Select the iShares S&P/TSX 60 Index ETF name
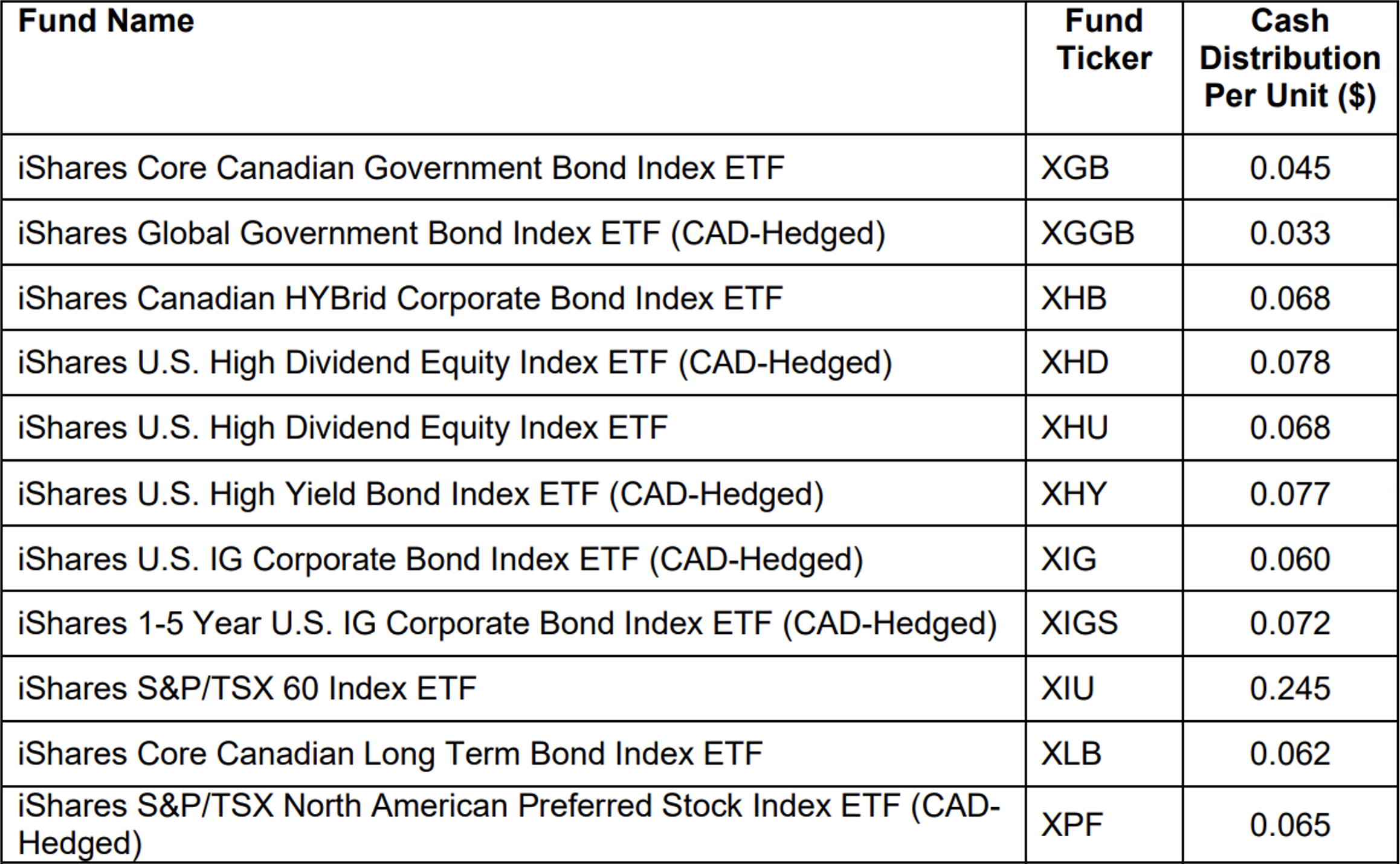This screenshot has height=864, width=1400. coord(247,689)
